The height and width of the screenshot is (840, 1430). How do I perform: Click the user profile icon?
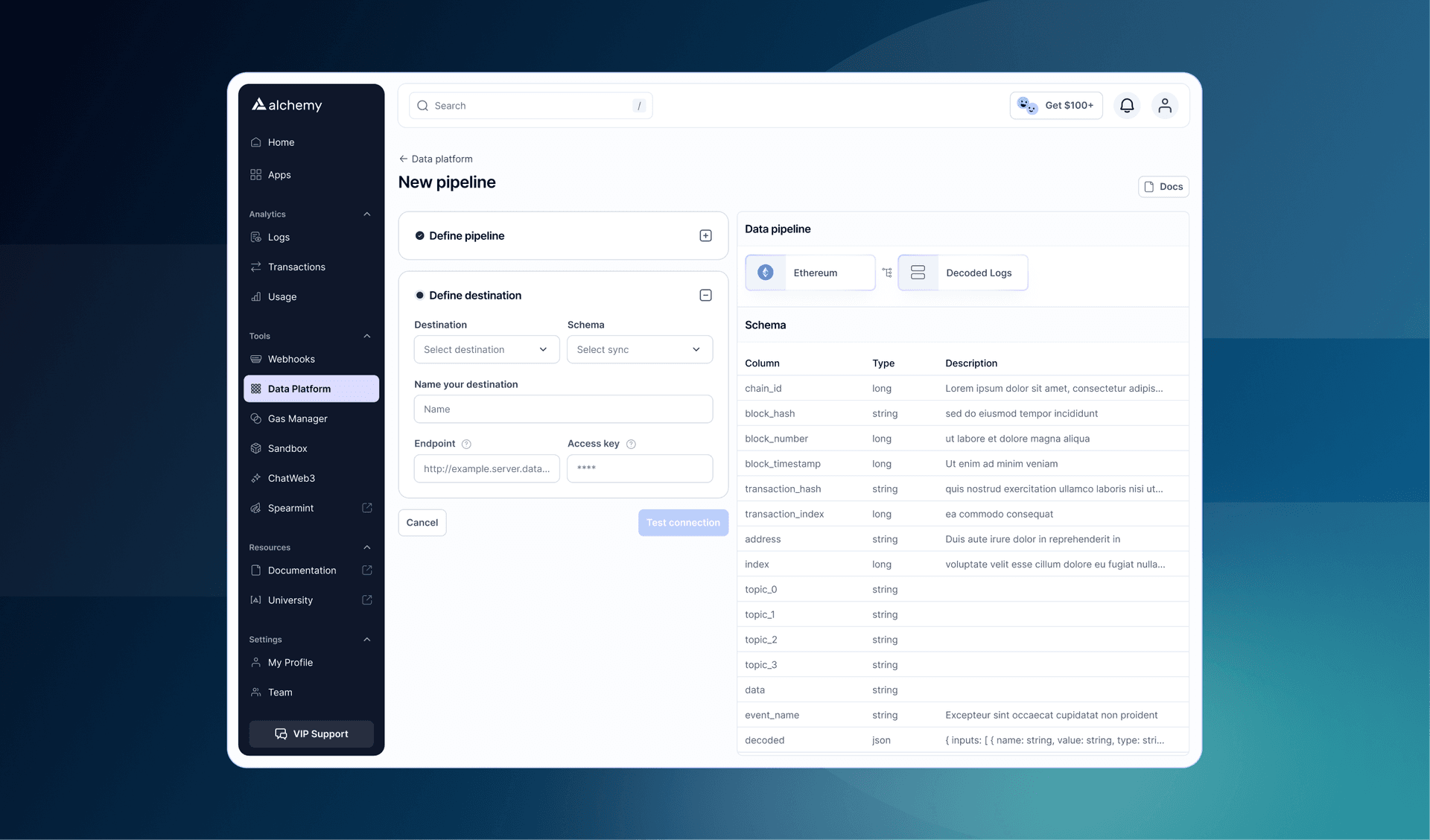point(1165,105)
